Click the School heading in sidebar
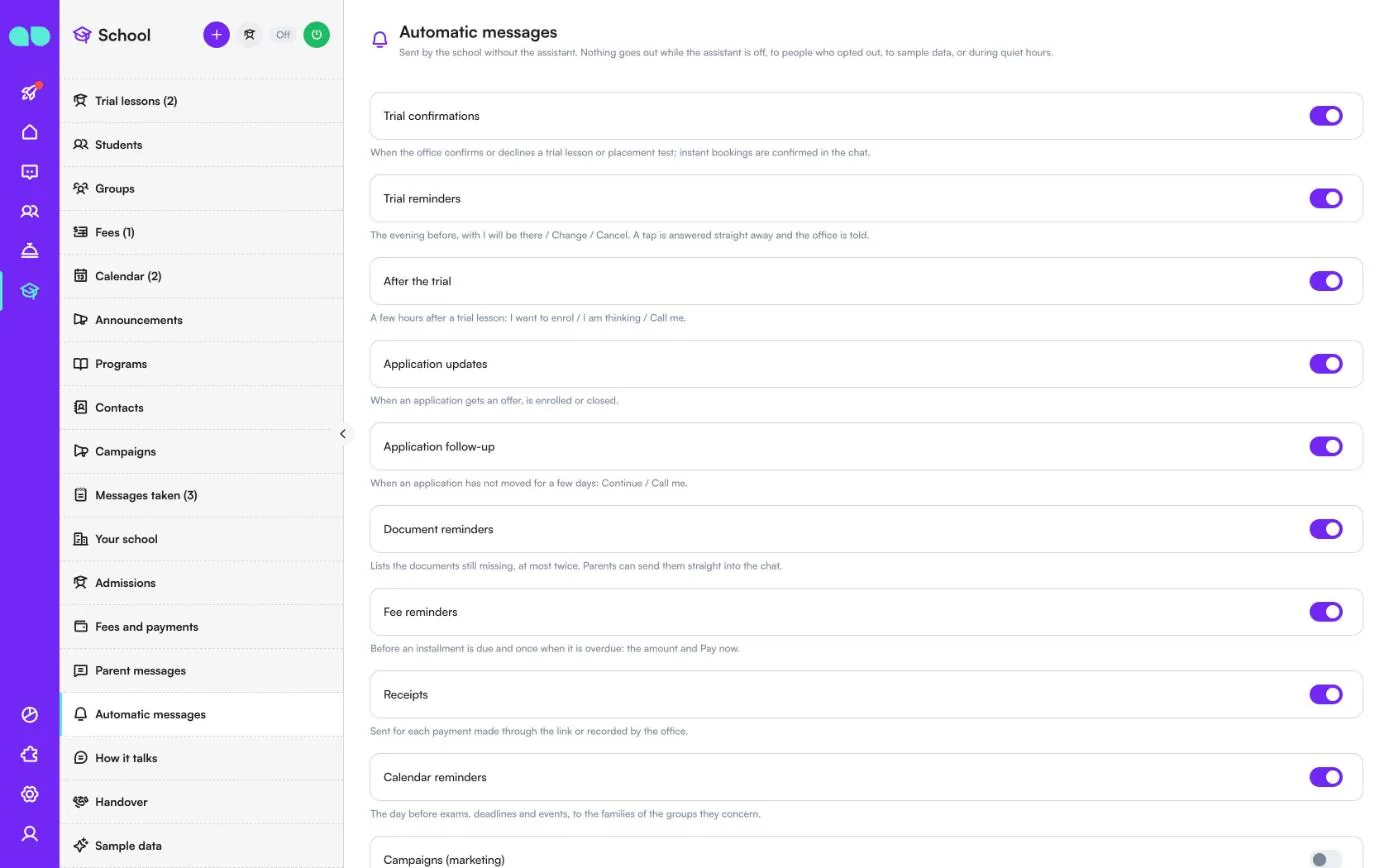Viewport: 1389px width, 868px height. click(124, 35)
